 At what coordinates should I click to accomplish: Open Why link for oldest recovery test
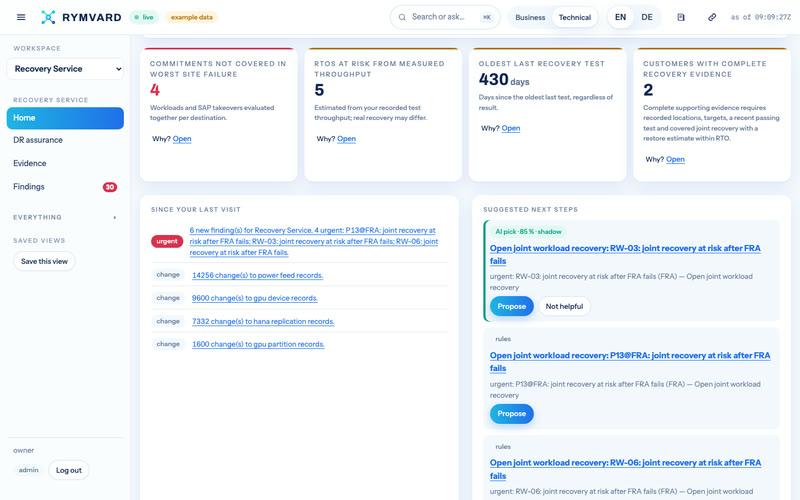click(511, 129)
